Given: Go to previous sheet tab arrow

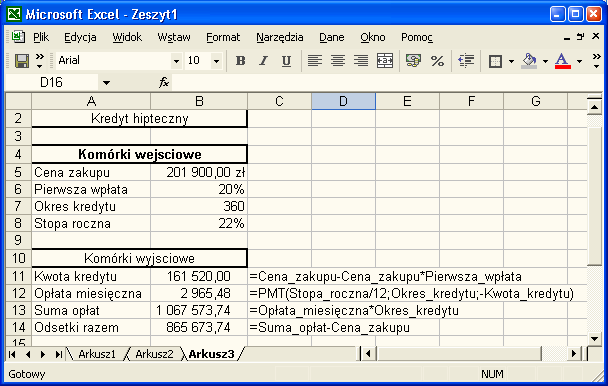Looking at the screenshot, I should tap(28, 354).
